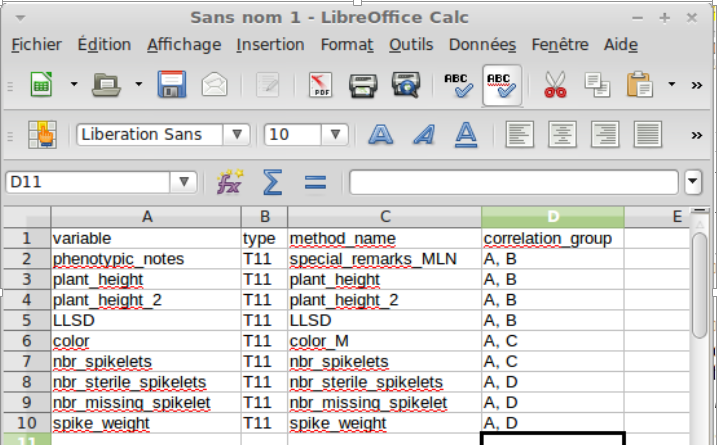Open the window menu arrow in title bar
Viewport: 717px width, 445px height.
pos(20,18)
